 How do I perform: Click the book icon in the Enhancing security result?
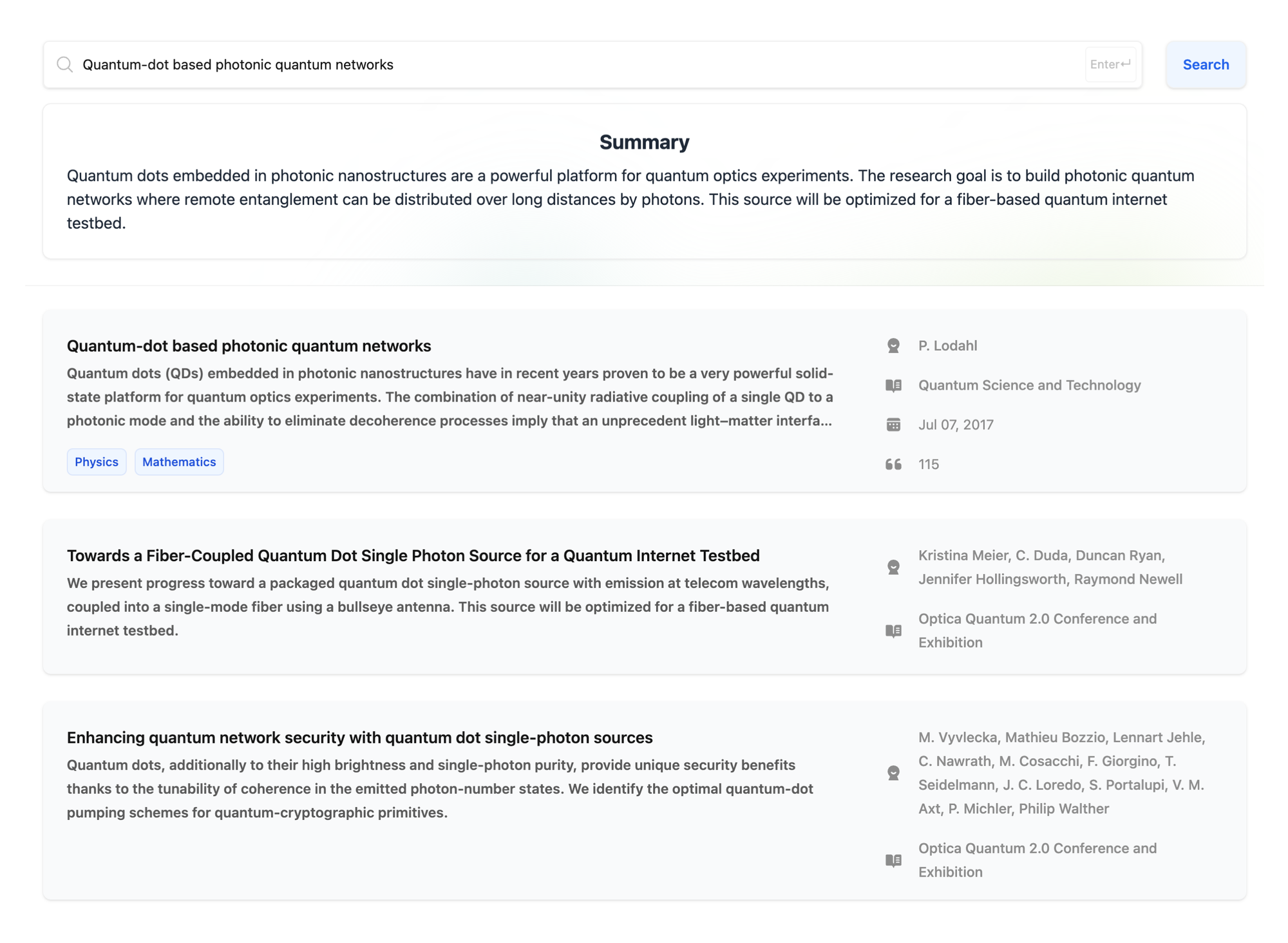[x=893, y=861]
